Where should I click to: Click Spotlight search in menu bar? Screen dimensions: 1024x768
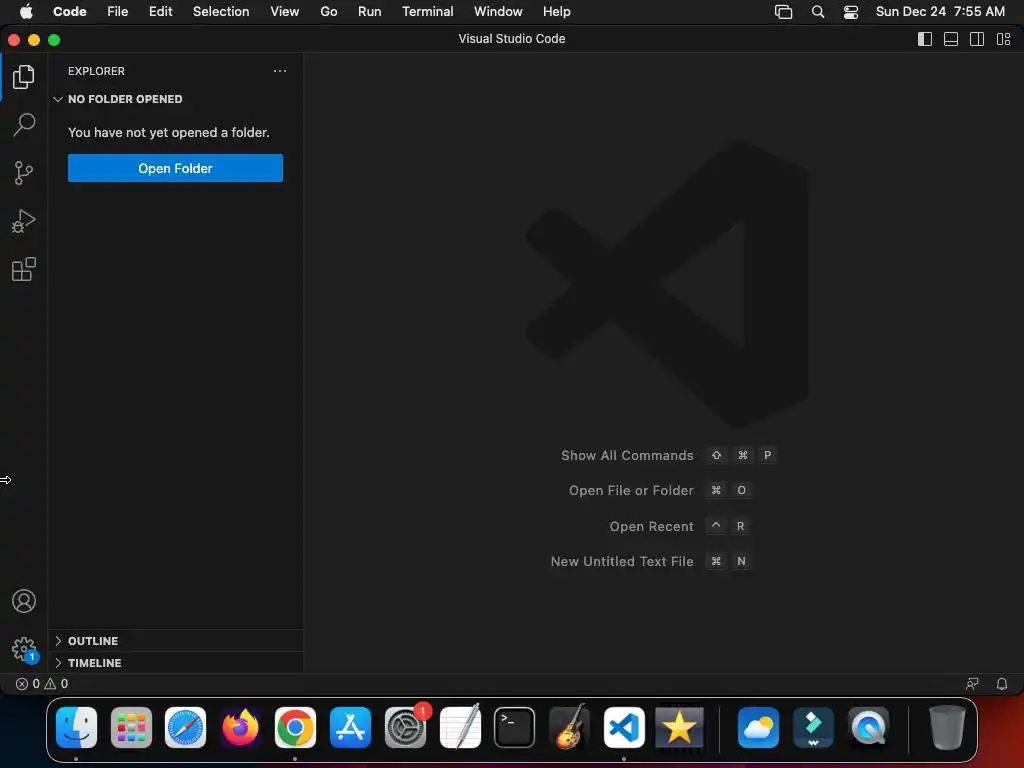point(818,12)
